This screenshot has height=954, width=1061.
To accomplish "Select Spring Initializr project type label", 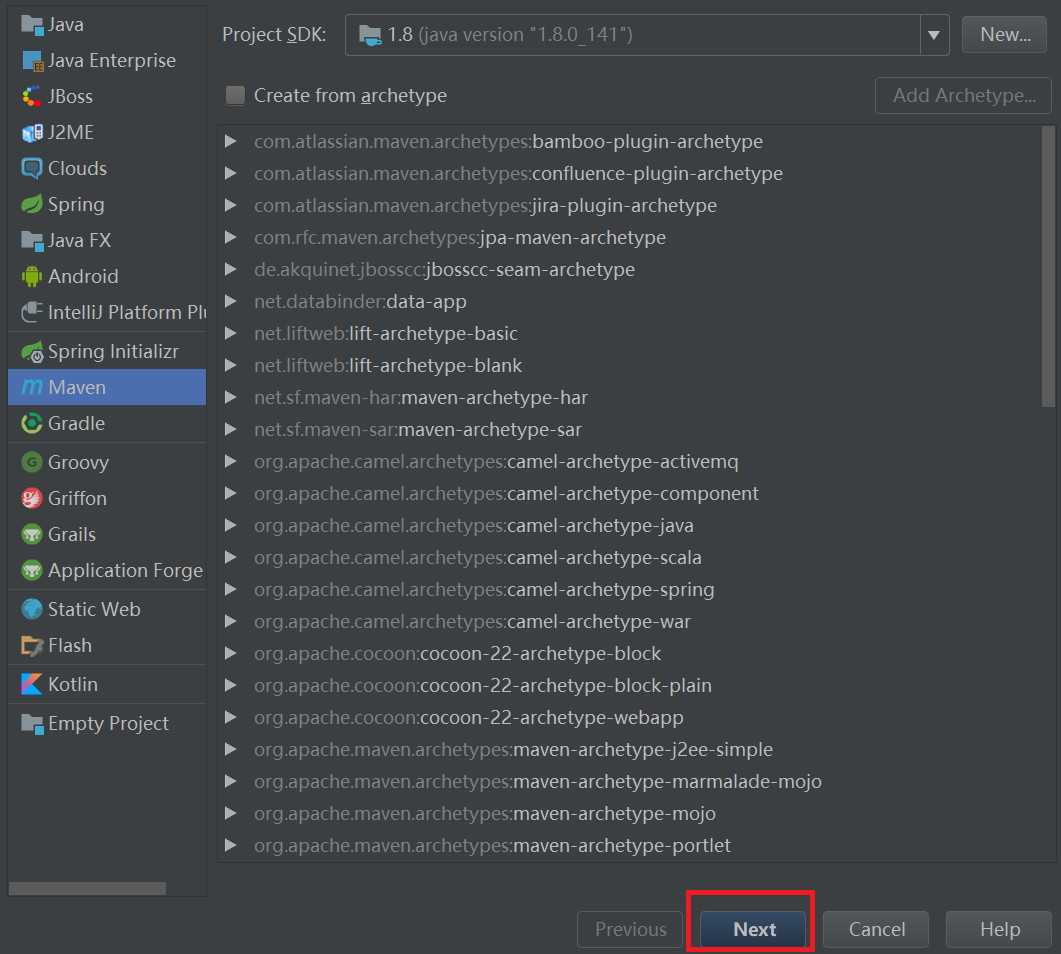I will (113, 352).
